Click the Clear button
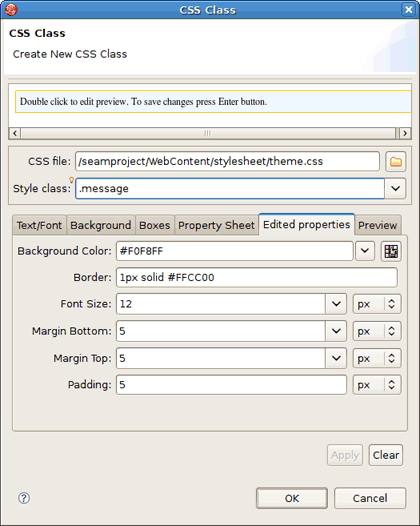420x526 pixels. tap(386, 455)
